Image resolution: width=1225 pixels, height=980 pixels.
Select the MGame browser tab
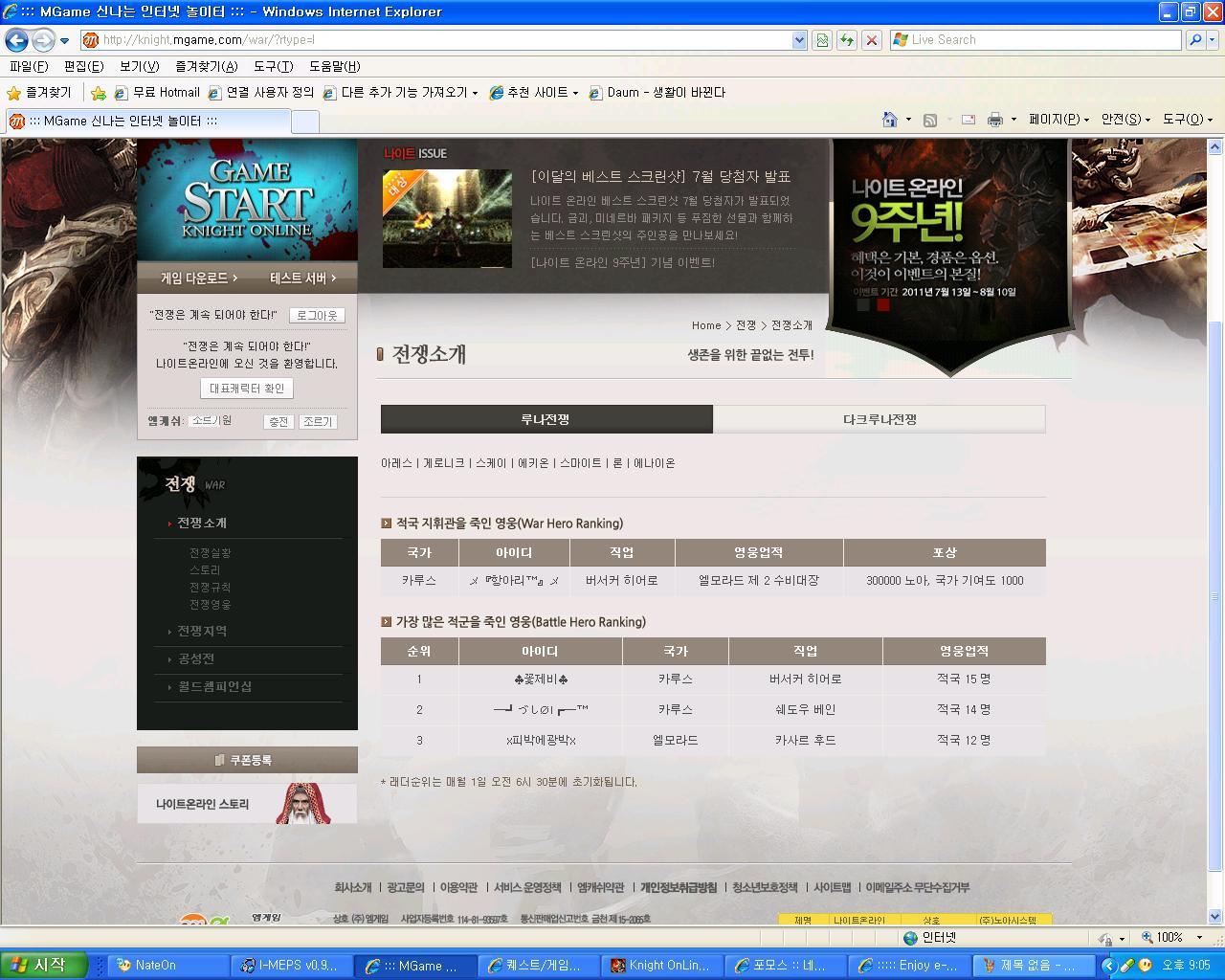146,121
